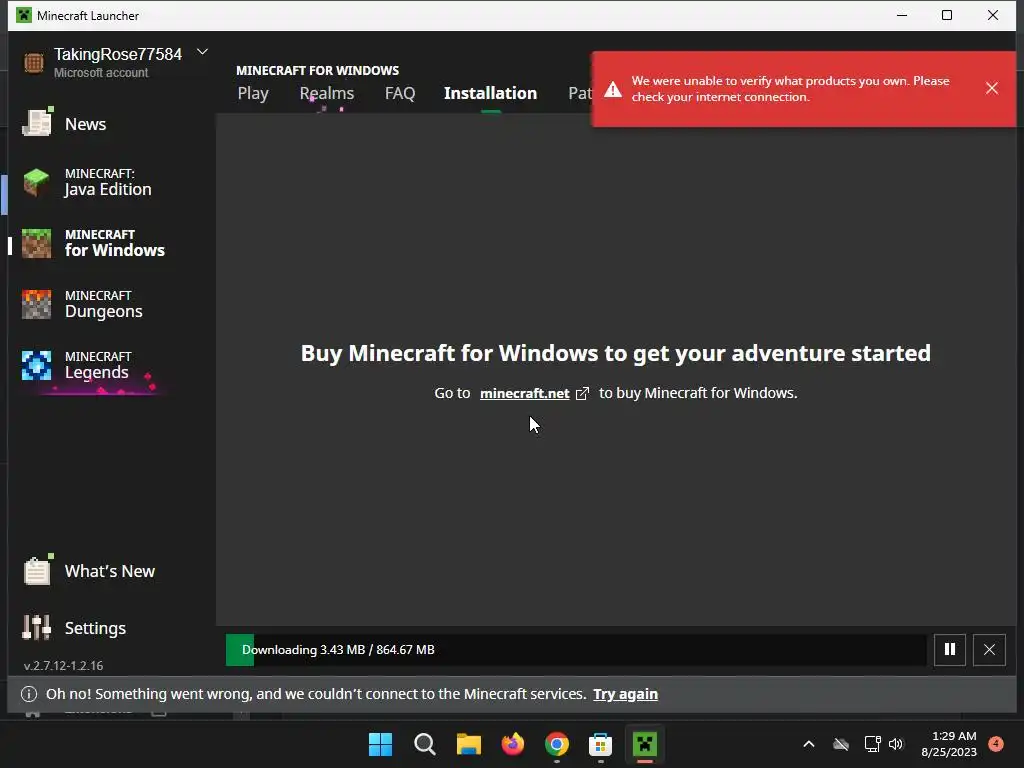1024x768 pixels.
Task: Open File Explorer from the taskbar
Action: [468, 744]
